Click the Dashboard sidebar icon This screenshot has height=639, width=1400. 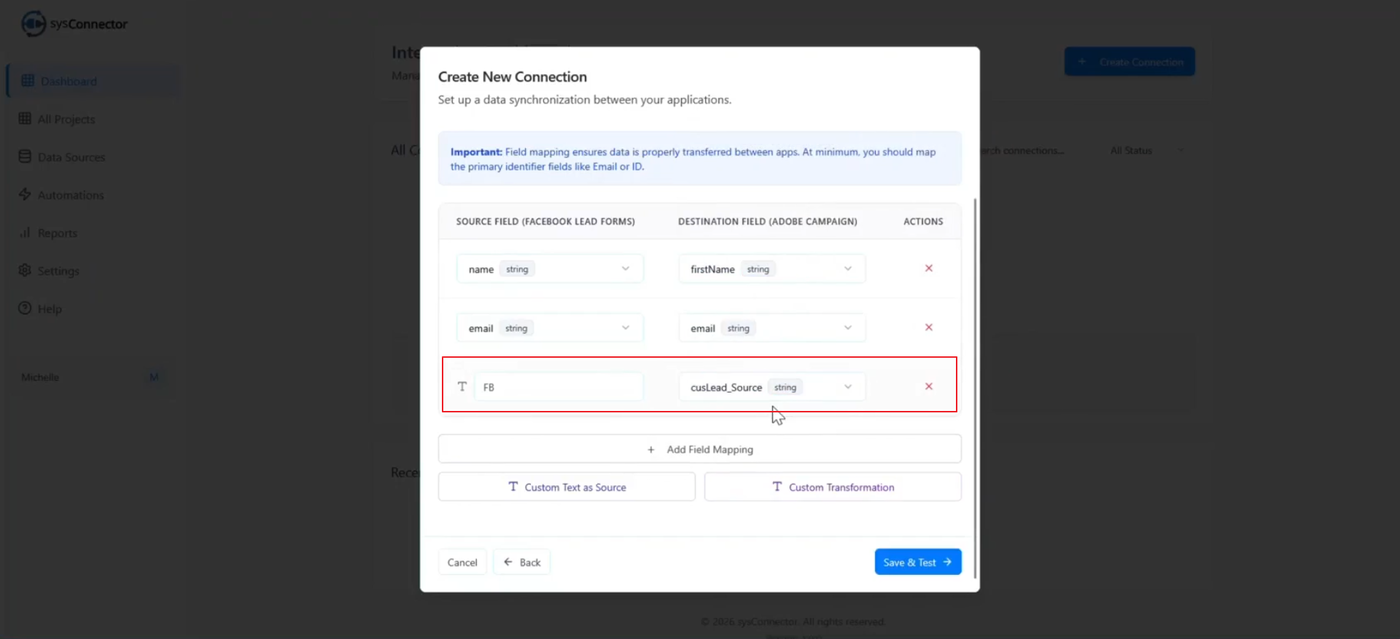pyautogui.click(x=27, y=81)
